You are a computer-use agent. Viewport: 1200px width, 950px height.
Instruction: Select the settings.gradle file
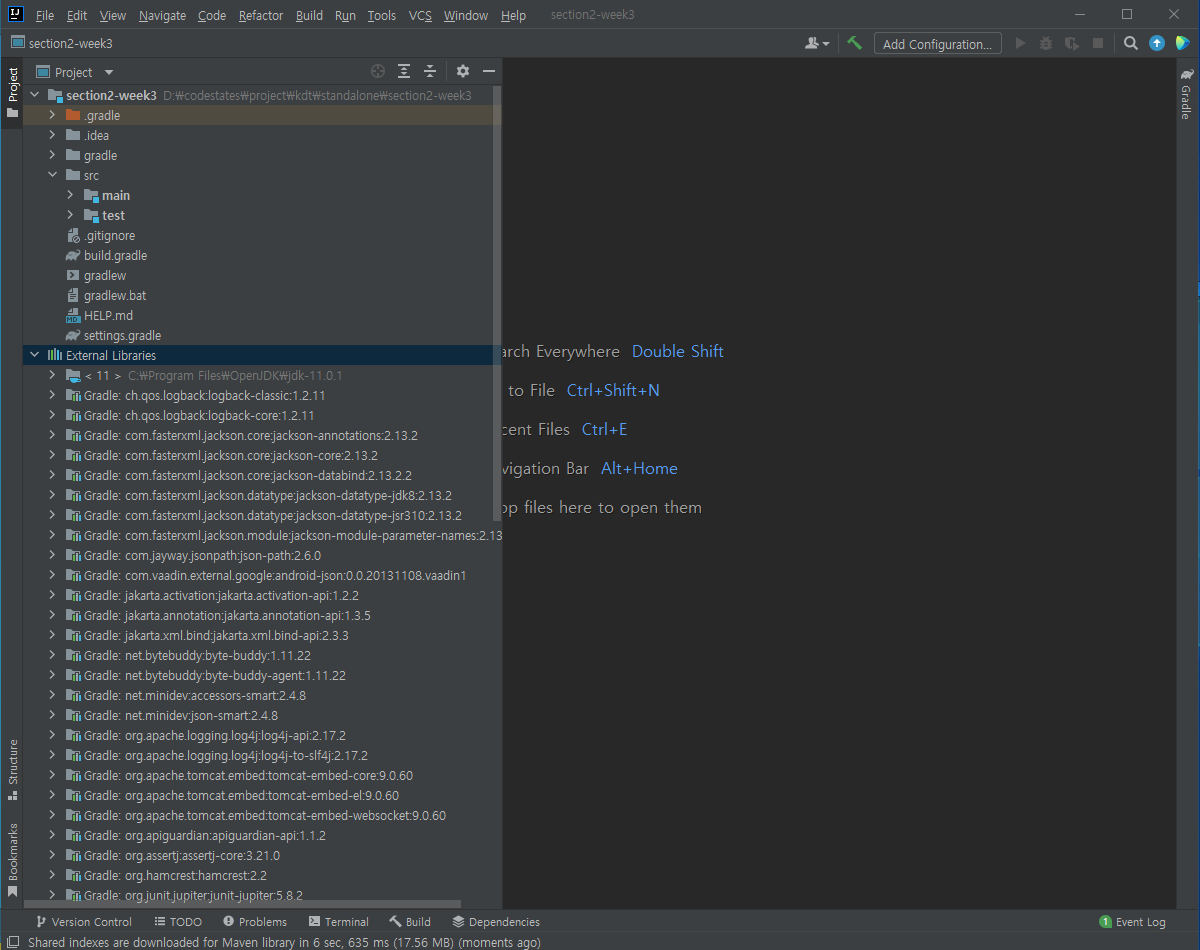(x=113, y=335)
